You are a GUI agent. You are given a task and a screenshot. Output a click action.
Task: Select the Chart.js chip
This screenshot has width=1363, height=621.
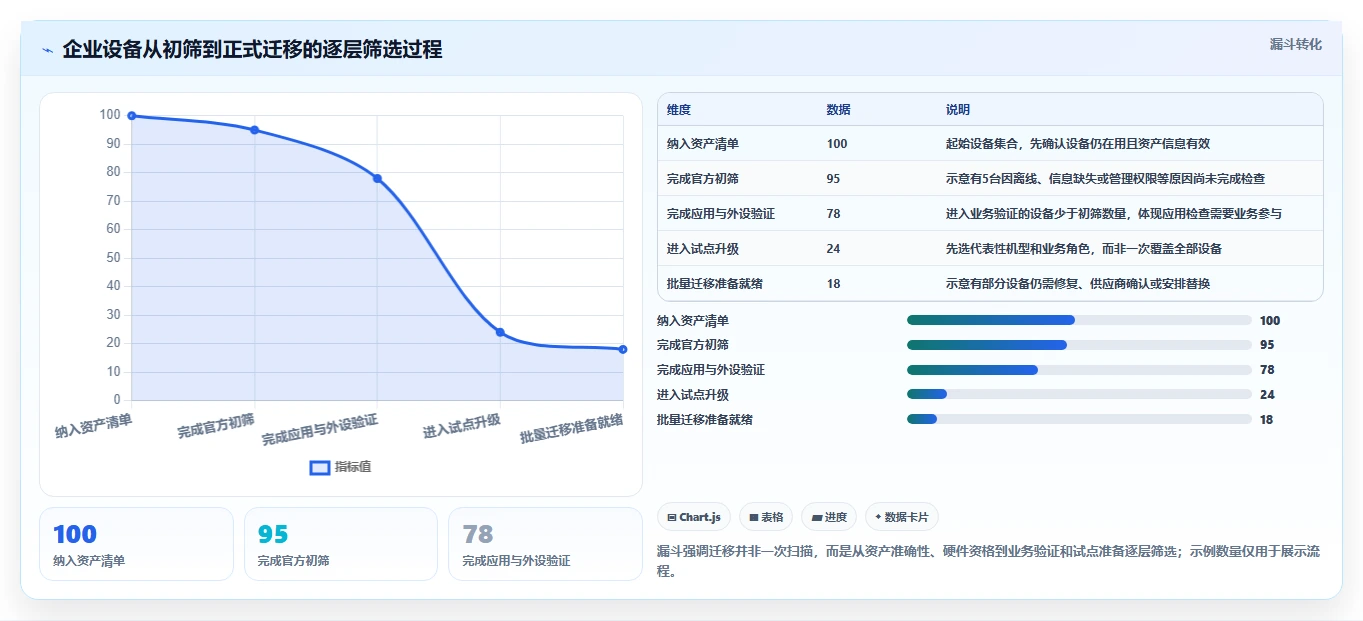coord(694,517)
